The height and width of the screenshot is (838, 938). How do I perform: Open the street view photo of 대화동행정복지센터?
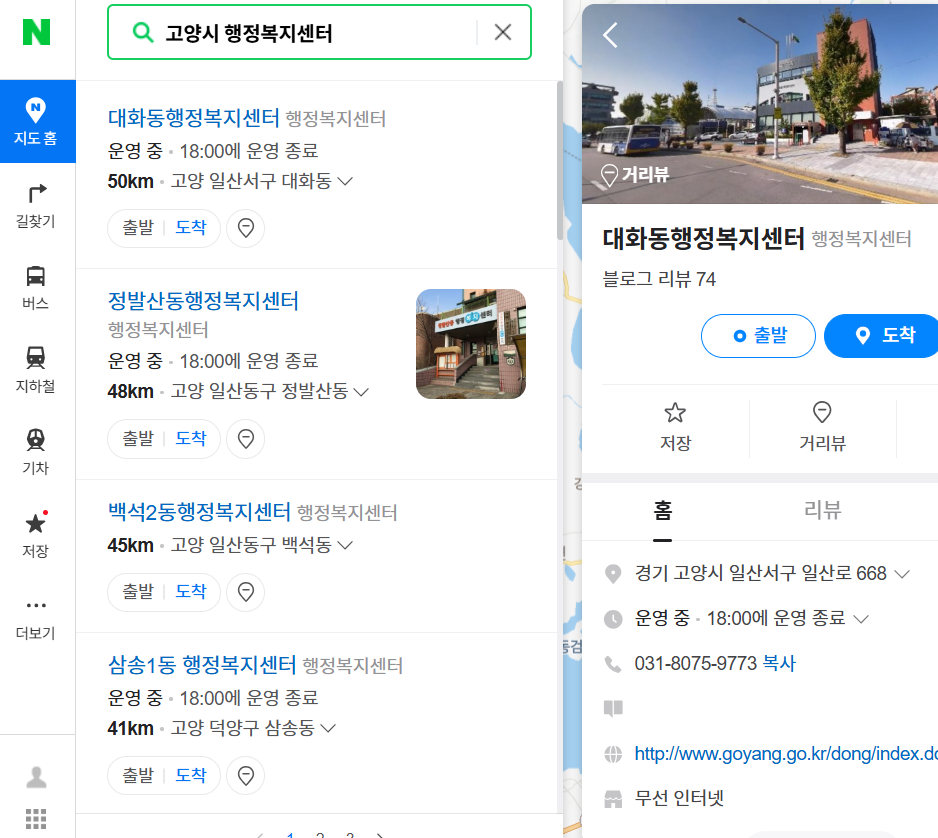coord(760,104)
